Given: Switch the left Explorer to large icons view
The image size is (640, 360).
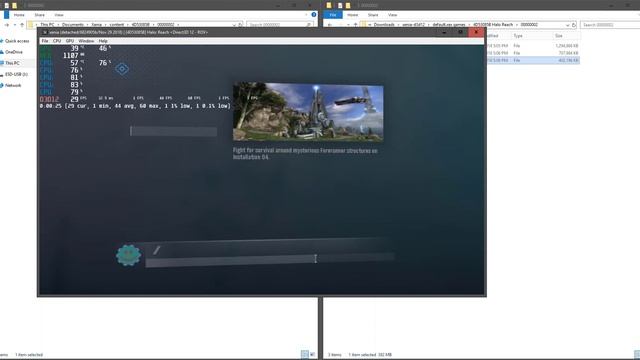Looking at the screenshot, I should click(x=312, y=354).
